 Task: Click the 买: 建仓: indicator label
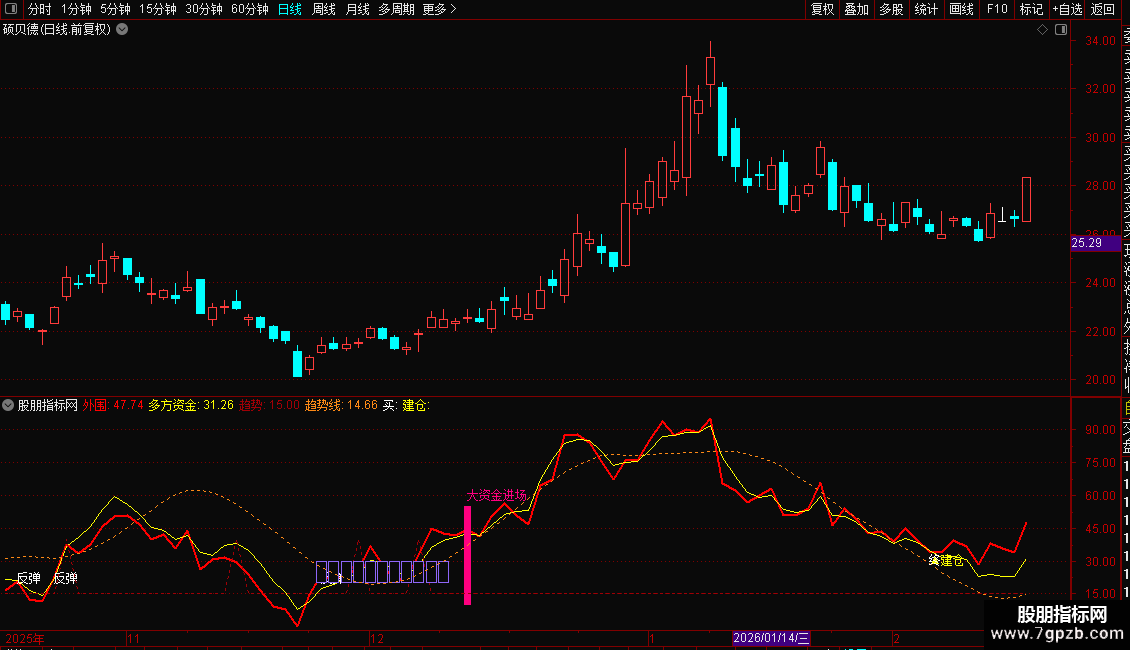coord(406,406)
